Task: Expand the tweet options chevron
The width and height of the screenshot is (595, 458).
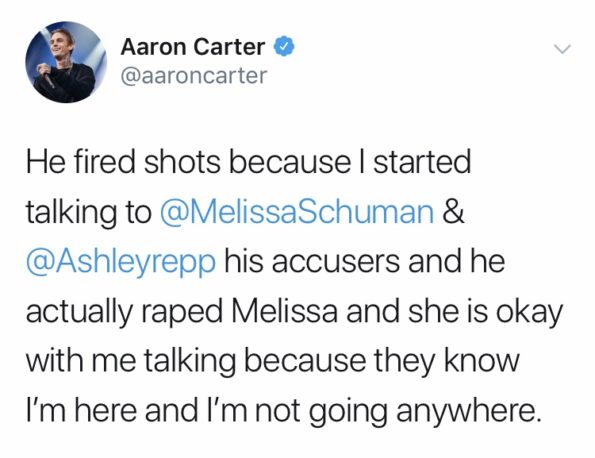Action: [562, 49]
